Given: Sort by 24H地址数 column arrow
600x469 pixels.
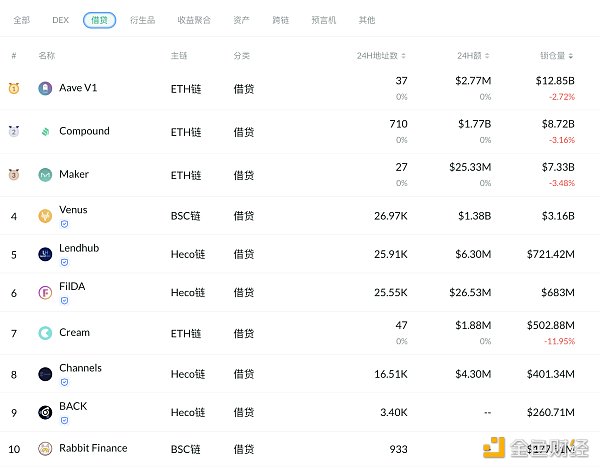Looking at the screenshot, I should click(x=404, y=55).
